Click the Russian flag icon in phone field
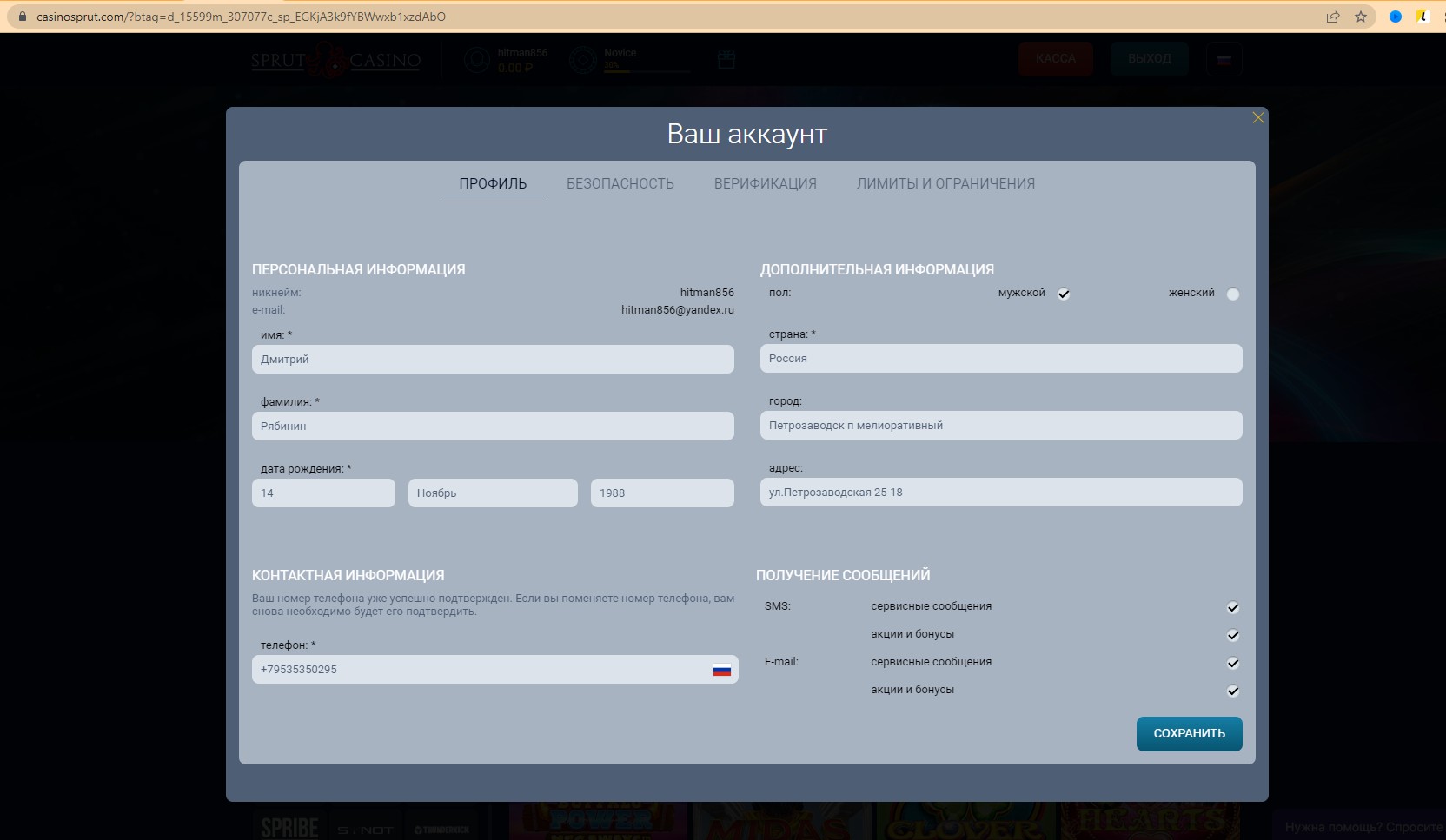Screen dimensions: 1446x840 click(x=721, y=670)
